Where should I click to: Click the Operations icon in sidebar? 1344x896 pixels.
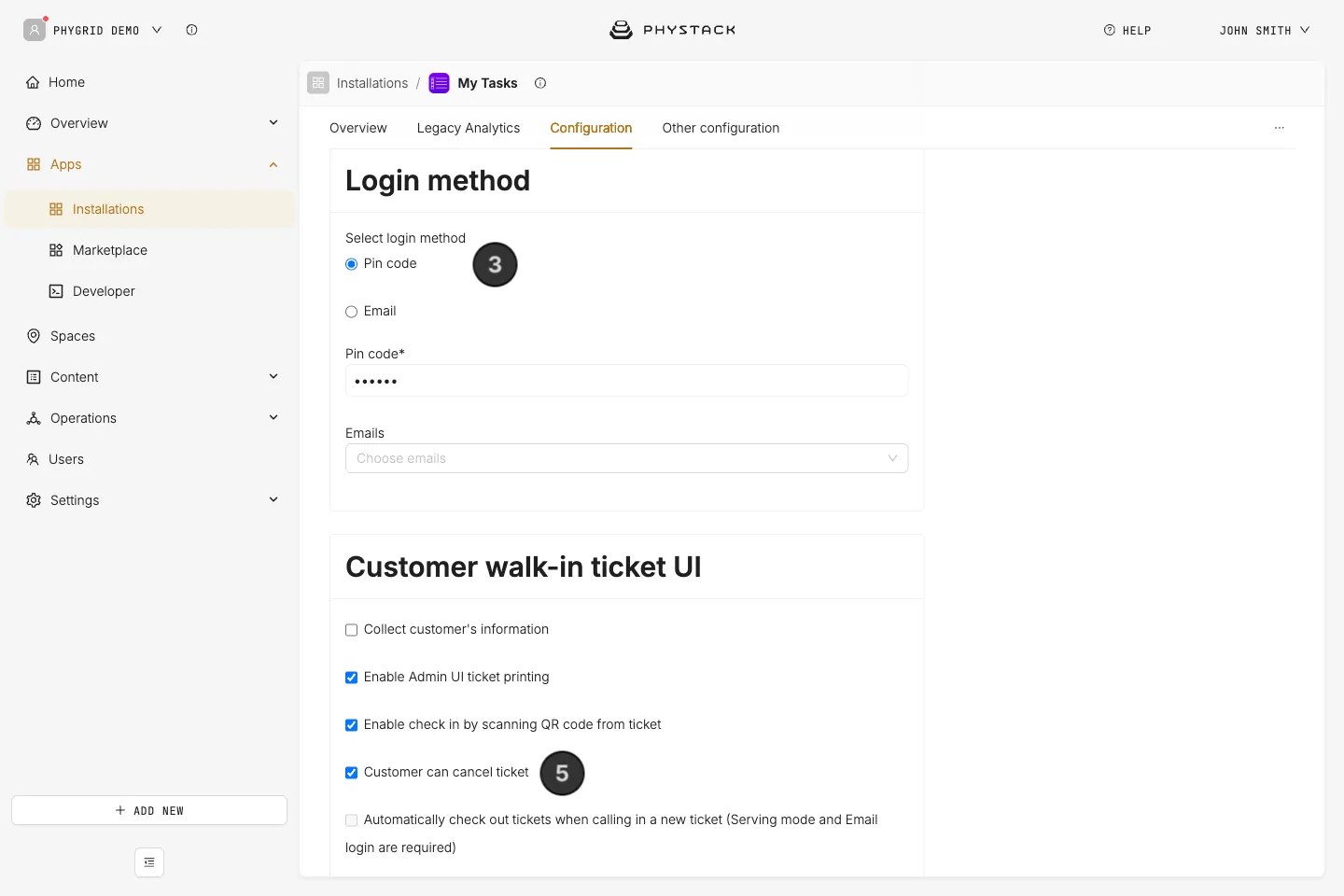click(34, 418)
